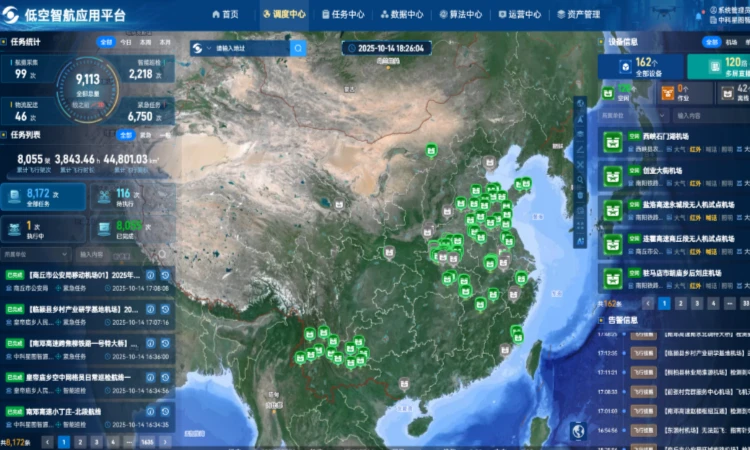This screenshot has height=450, width=750.
Task: Select 今日 filter in 任务统计
Action: (x=126, y=42)
